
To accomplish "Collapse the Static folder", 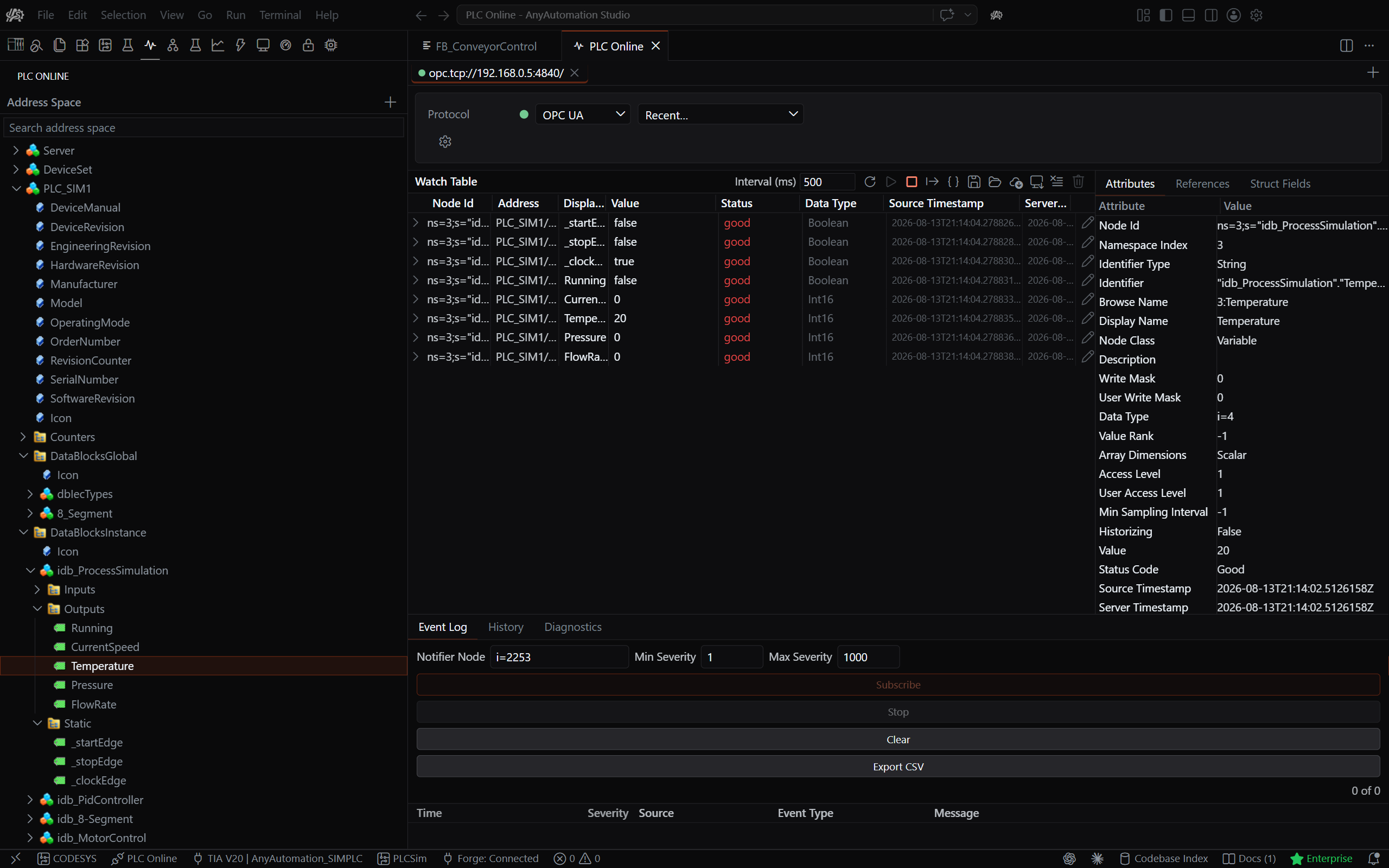I will coord(37,723).
